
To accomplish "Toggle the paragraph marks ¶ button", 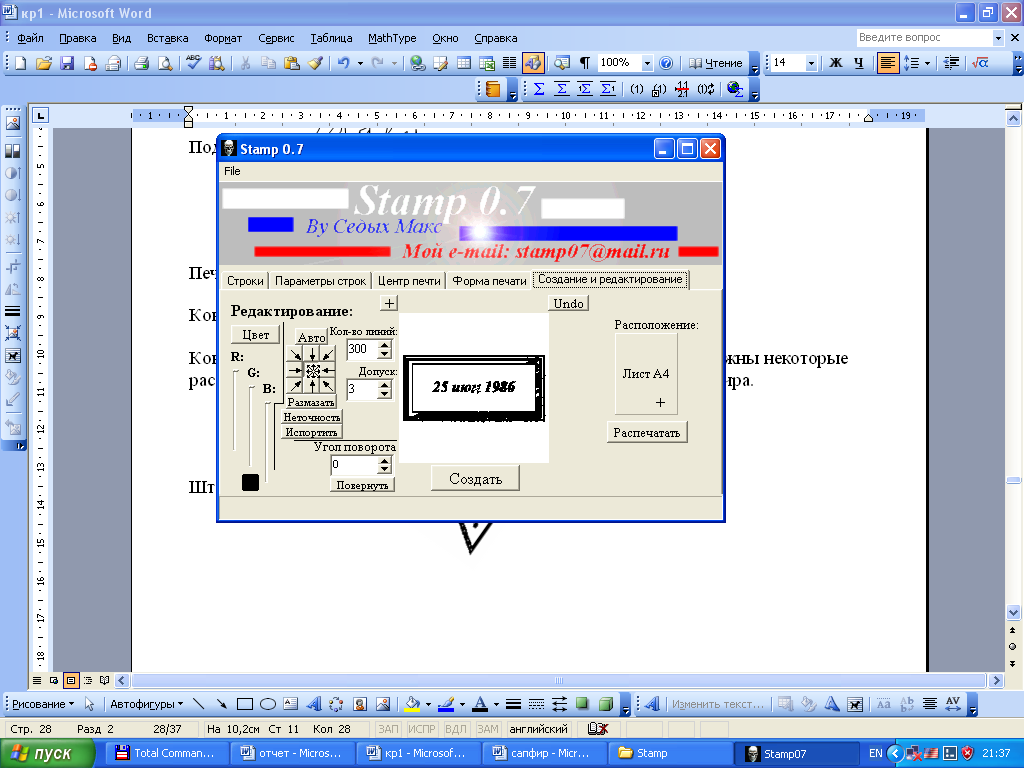I will coord(584,63).
